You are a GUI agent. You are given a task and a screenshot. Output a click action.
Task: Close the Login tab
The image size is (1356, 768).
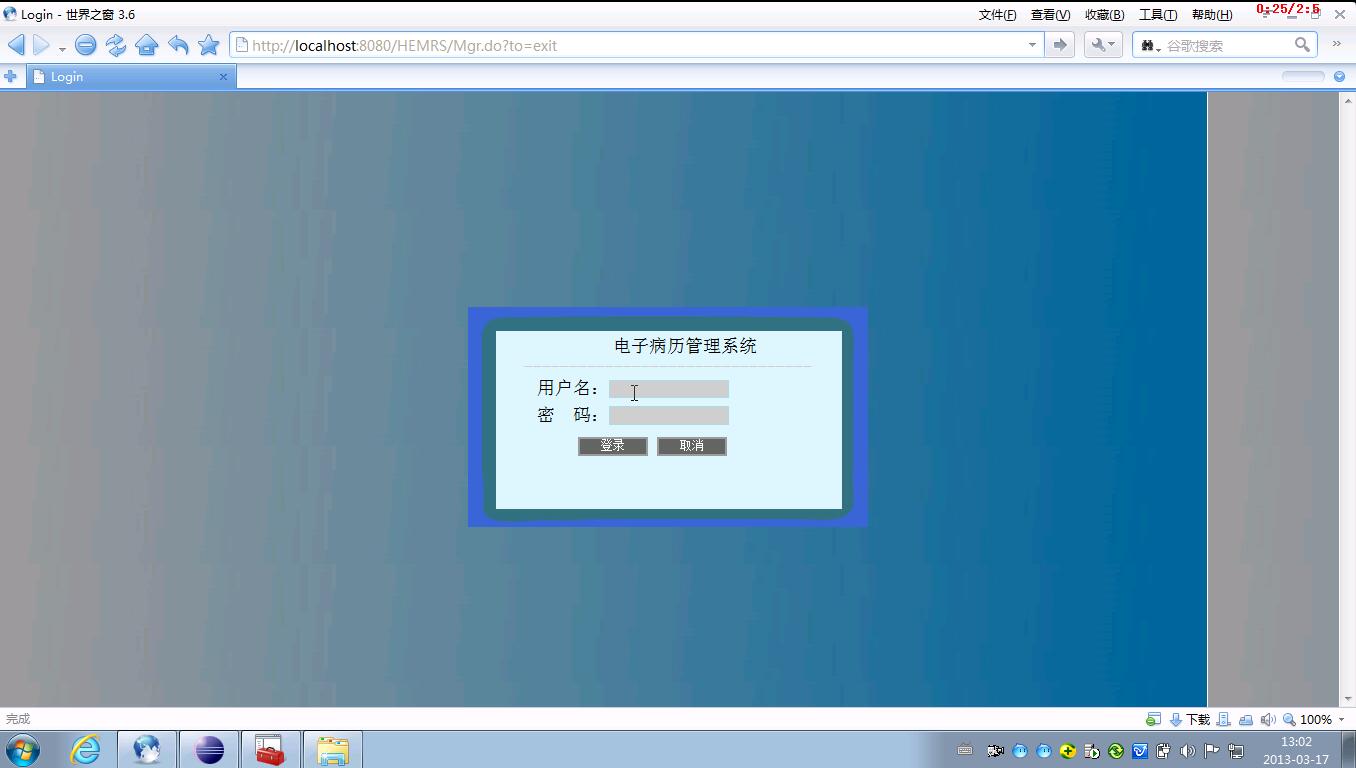(223, 76)
